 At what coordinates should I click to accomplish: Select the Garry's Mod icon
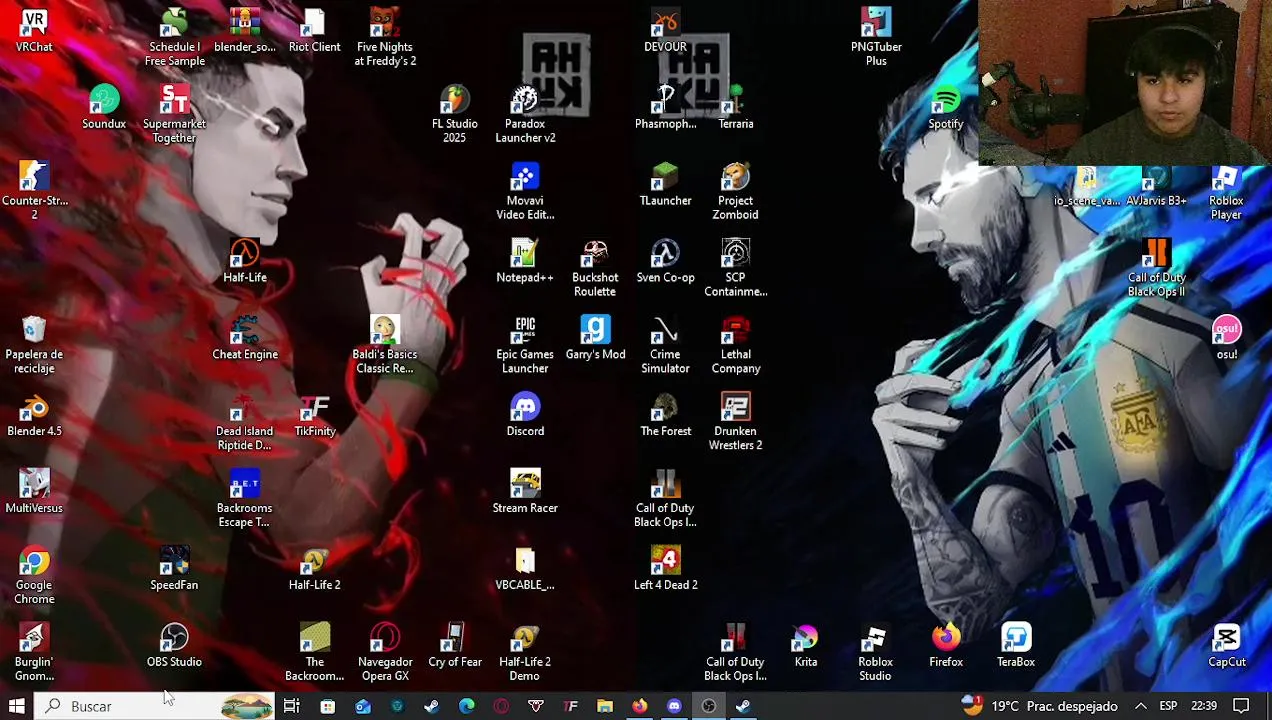(x=595, y=339)
